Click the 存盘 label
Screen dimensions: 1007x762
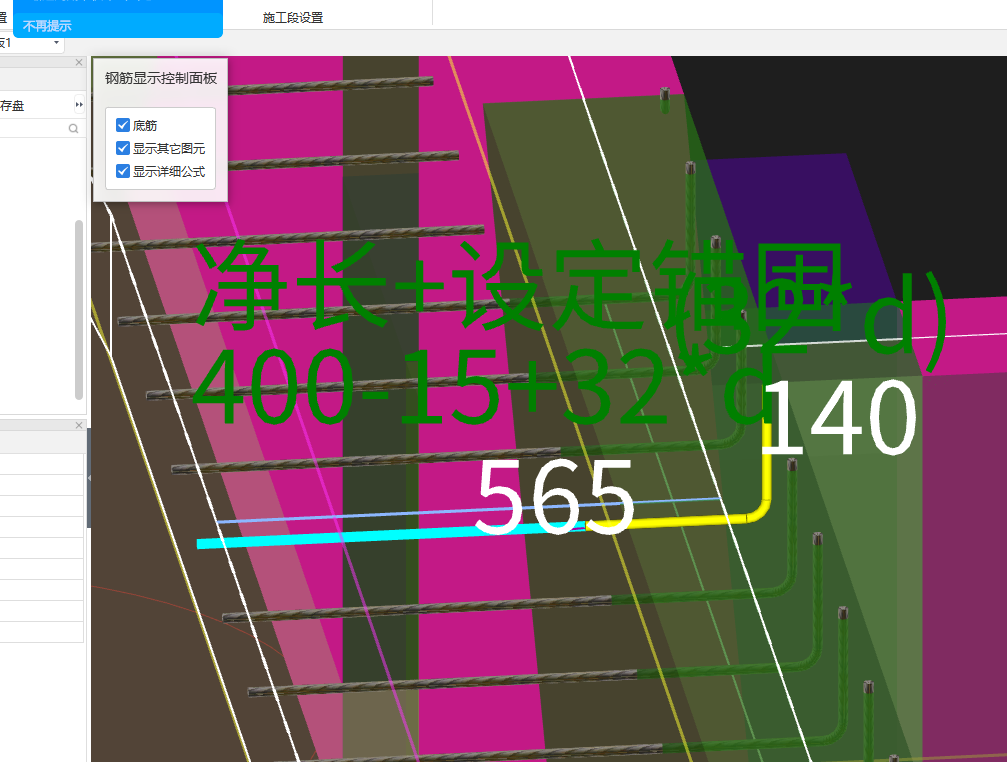(12, 105)
